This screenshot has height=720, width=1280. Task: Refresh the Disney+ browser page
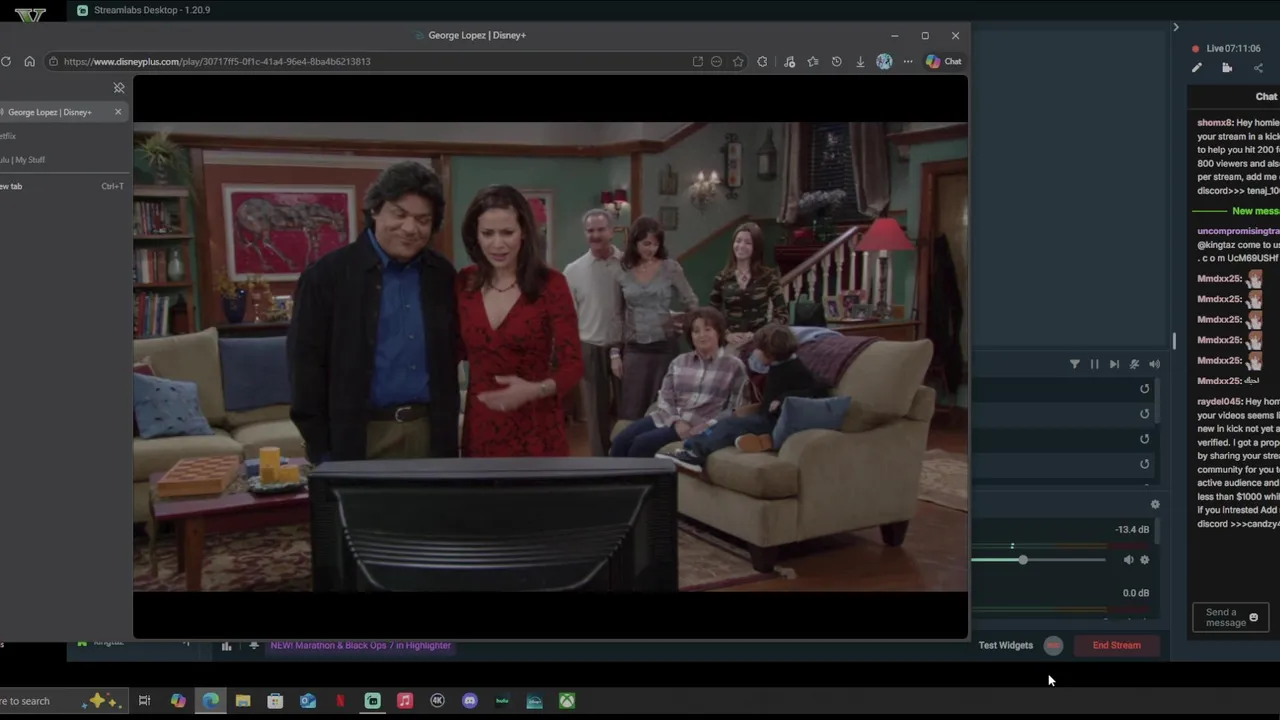6,61
